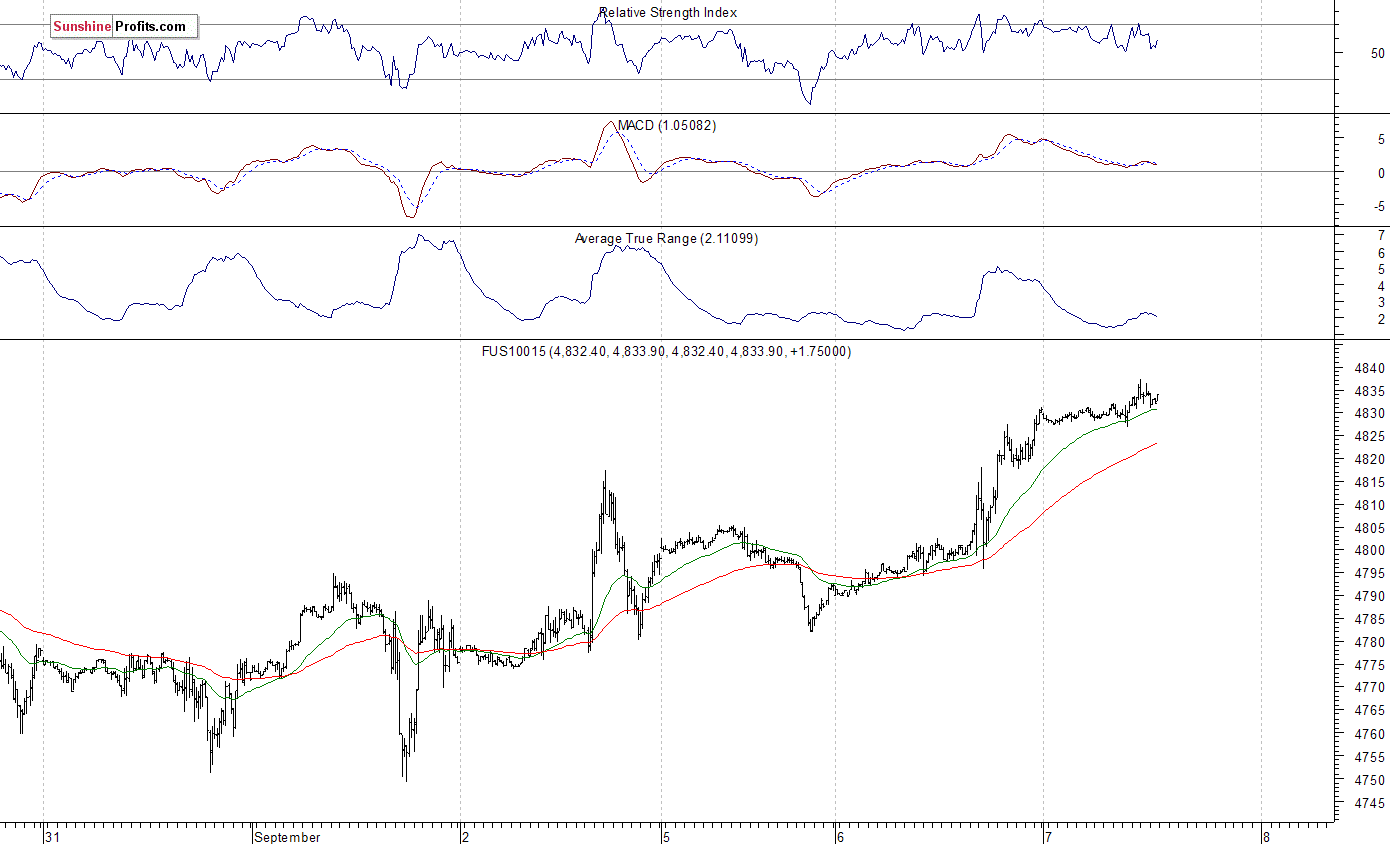1390x844 pixels.
Task: Select the Relative Strength Index title
Action: tap(668, 13)
